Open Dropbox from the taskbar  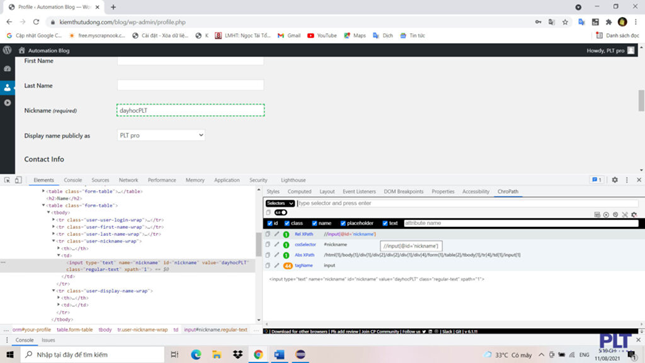click(238, 354)
